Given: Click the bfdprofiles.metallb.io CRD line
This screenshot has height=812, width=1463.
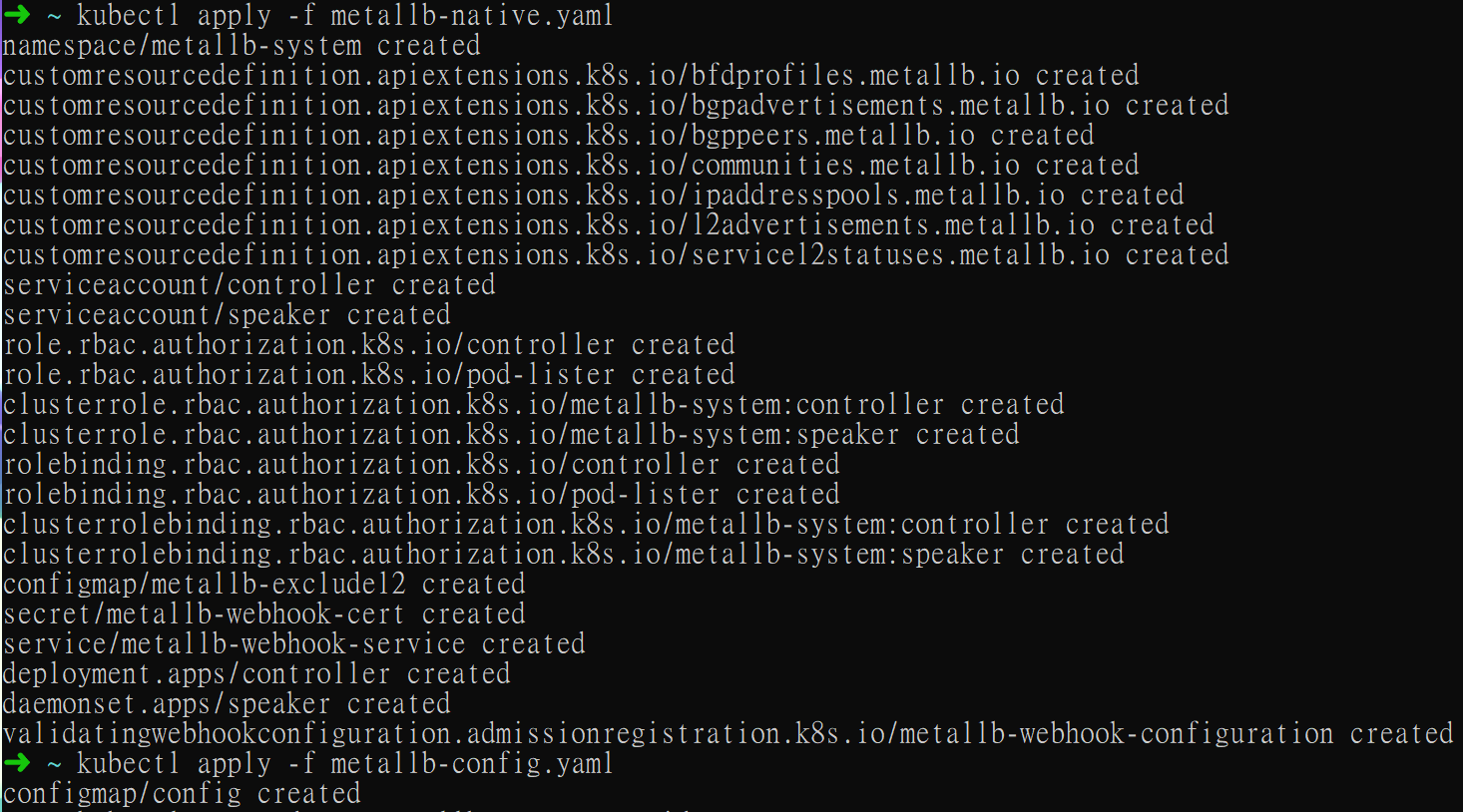Looking at the screenshot, I should 571,75.
